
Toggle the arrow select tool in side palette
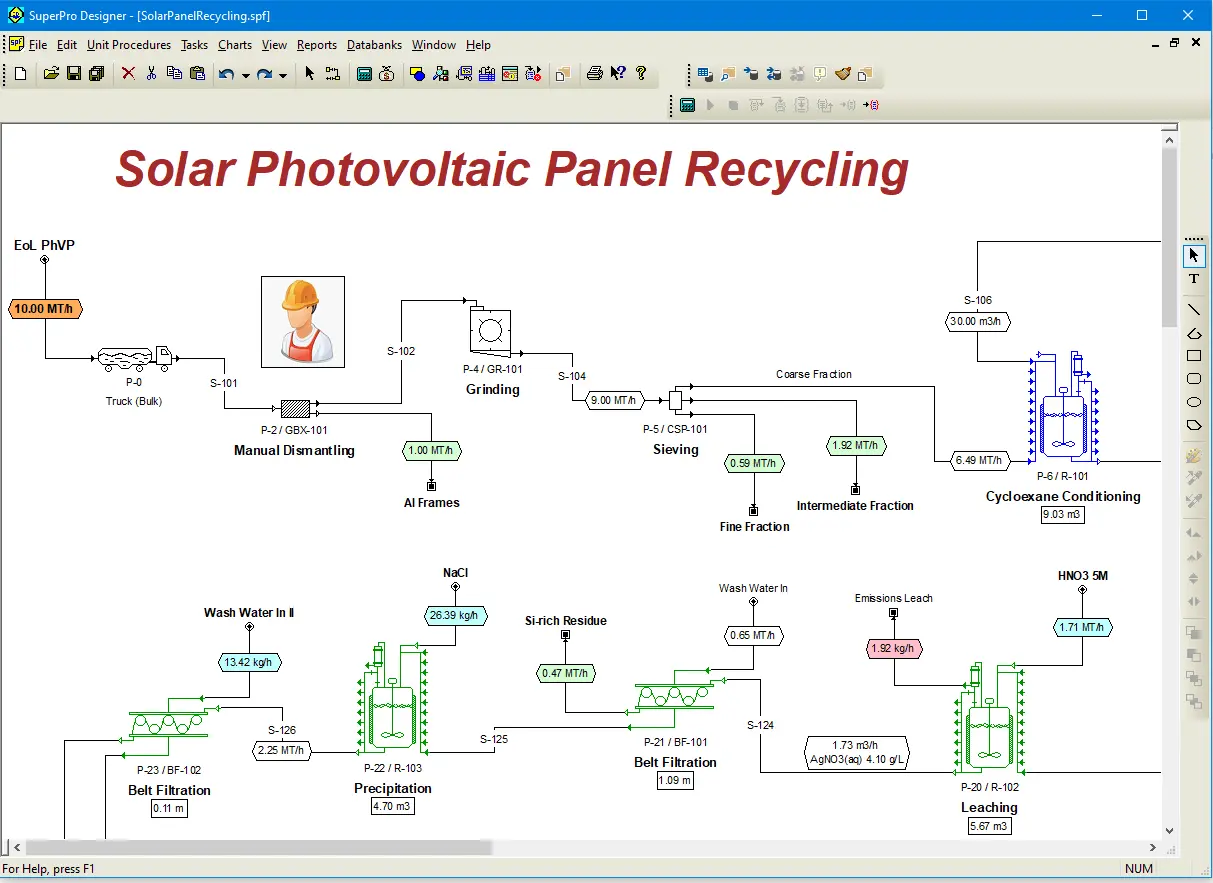pyautogui.click(x=1194, y=256)
